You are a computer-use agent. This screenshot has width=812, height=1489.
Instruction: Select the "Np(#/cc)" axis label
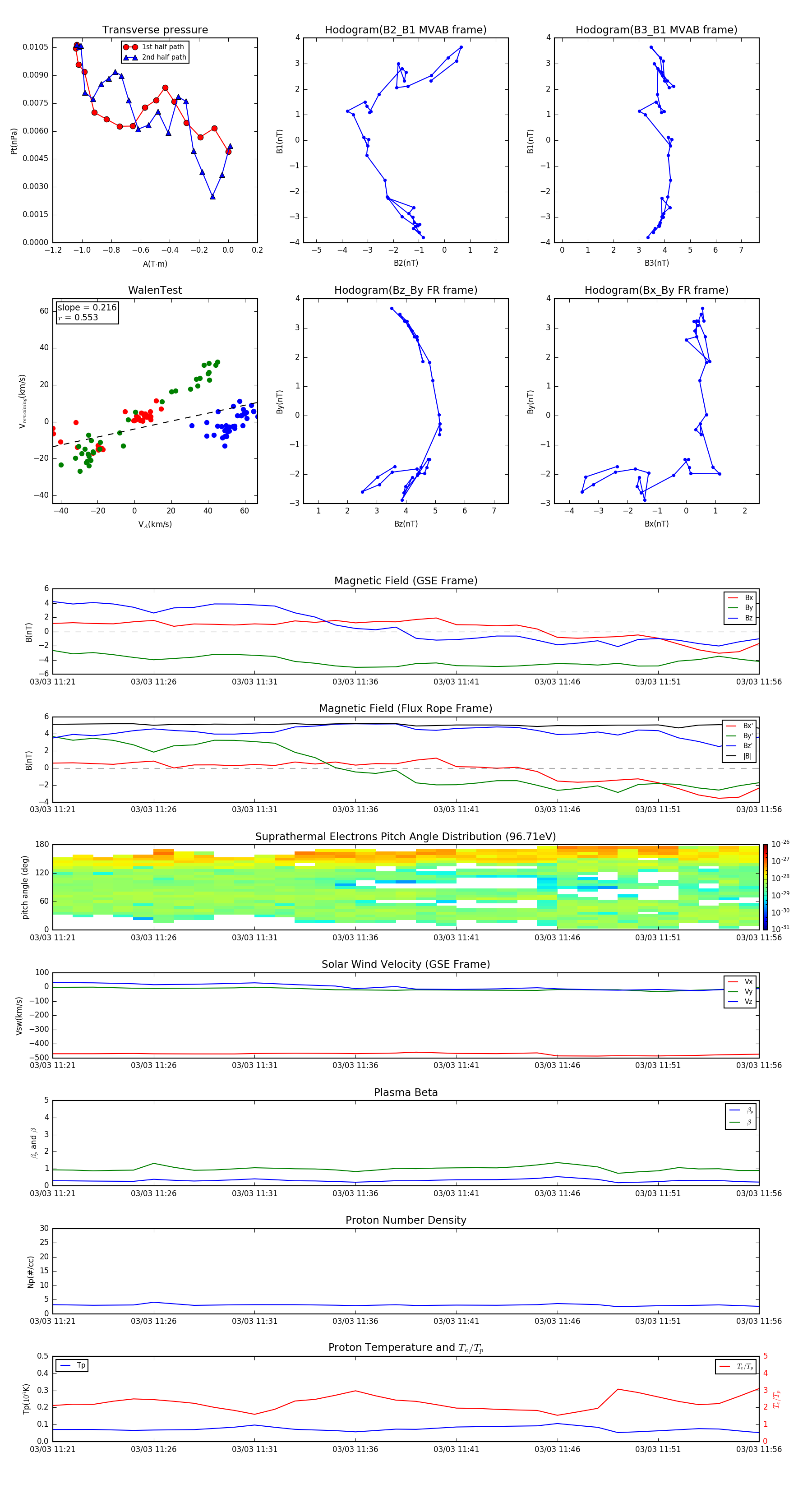31,1272
